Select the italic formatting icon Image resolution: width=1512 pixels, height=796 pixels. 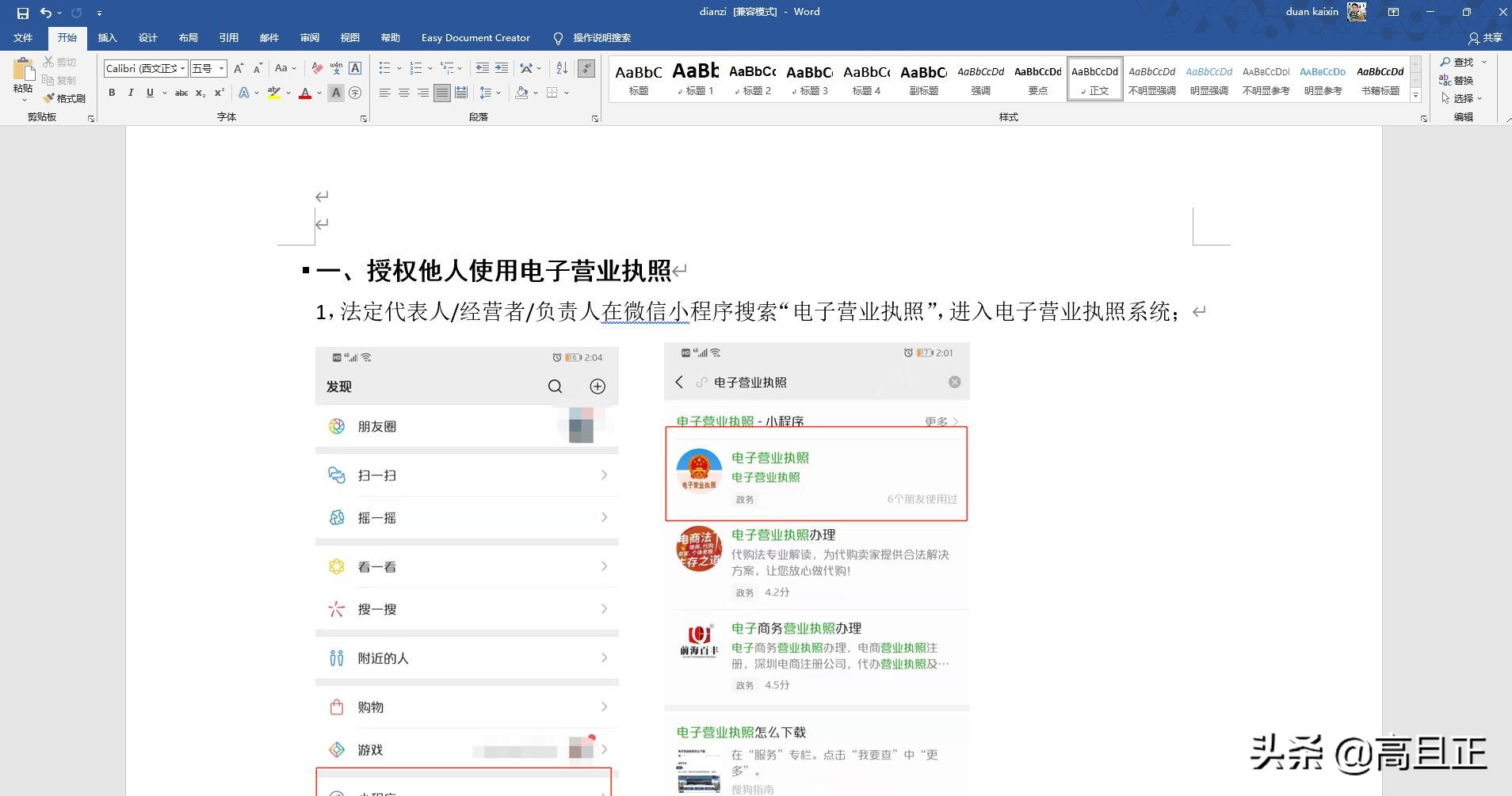[x=131, y=93]
